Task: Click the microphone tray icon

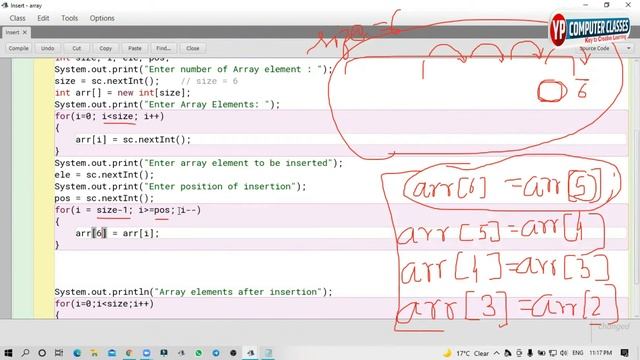Action: 530,353
